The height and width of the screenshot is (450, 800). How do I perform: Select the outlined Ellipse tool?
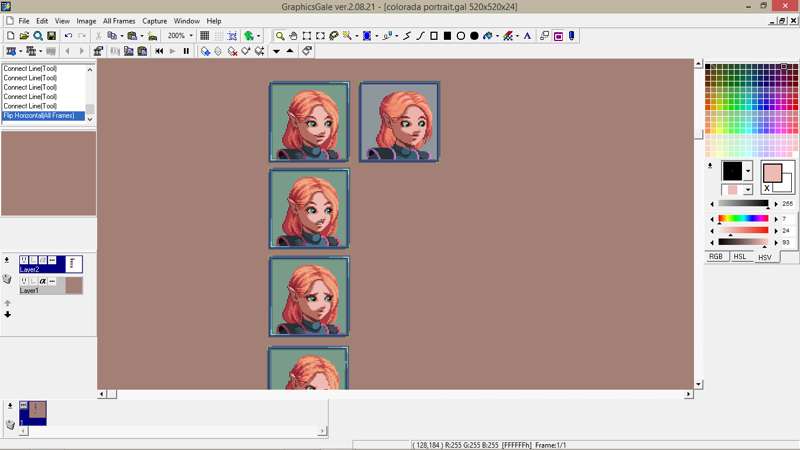pyautogui.click(x=461, y=36)
